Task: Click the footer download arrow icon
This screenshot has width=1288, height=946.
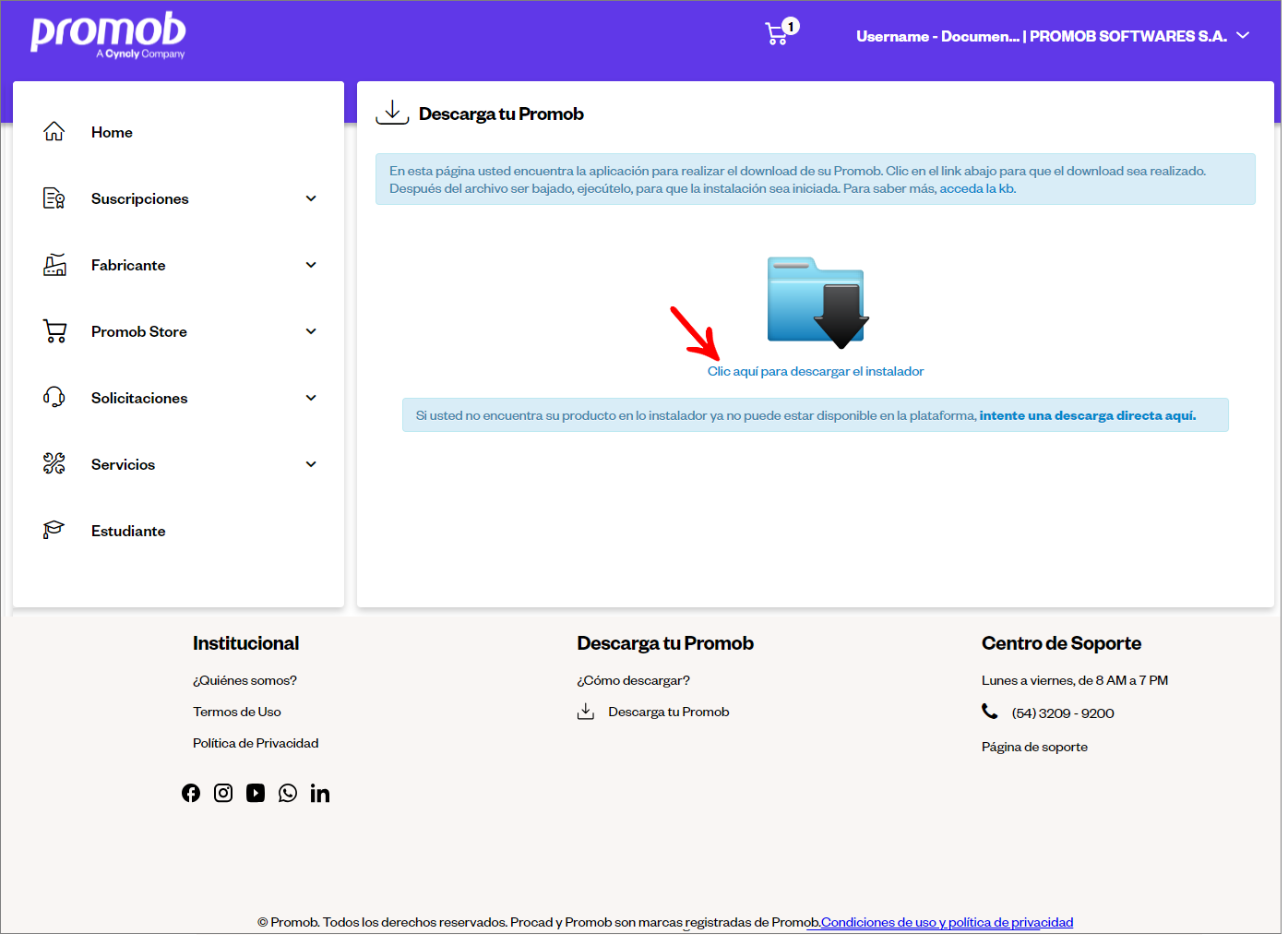Action: click(x=586, y=712)
